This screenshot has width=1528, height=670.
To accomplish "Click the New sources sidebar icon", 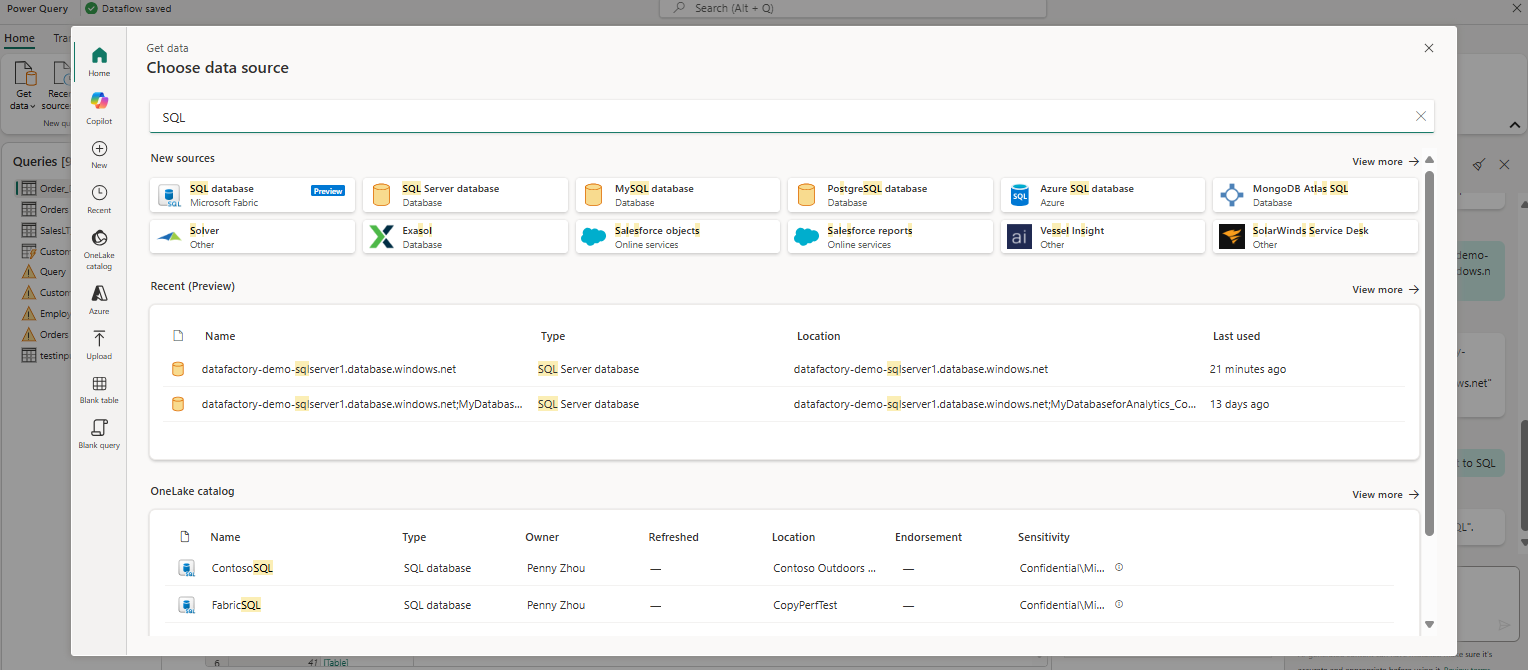I will click(99, 154).
